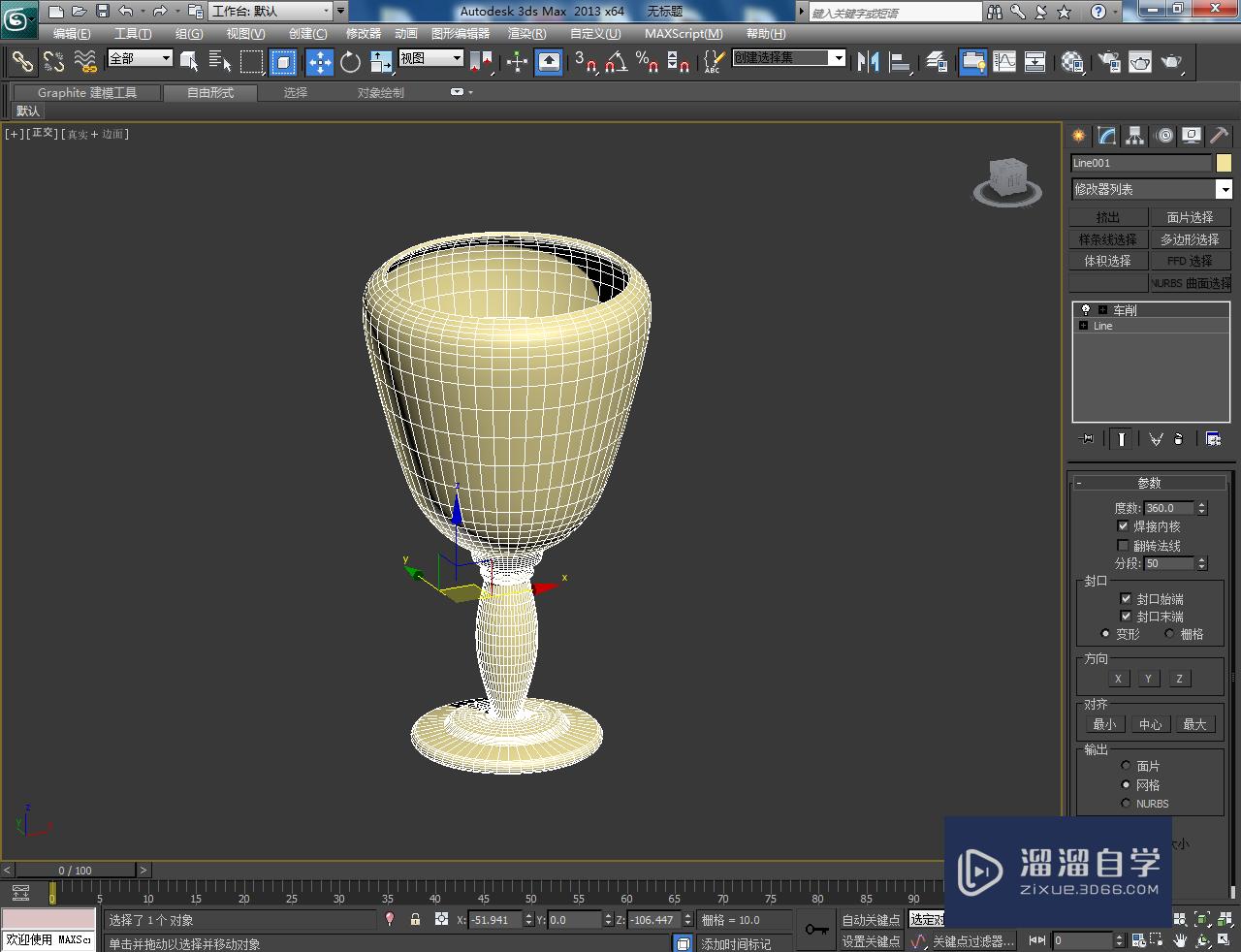The height and width of the screenshot is (952, 1241).
Task: Click the time slider 0 / 100
Action: click(76, 870)
